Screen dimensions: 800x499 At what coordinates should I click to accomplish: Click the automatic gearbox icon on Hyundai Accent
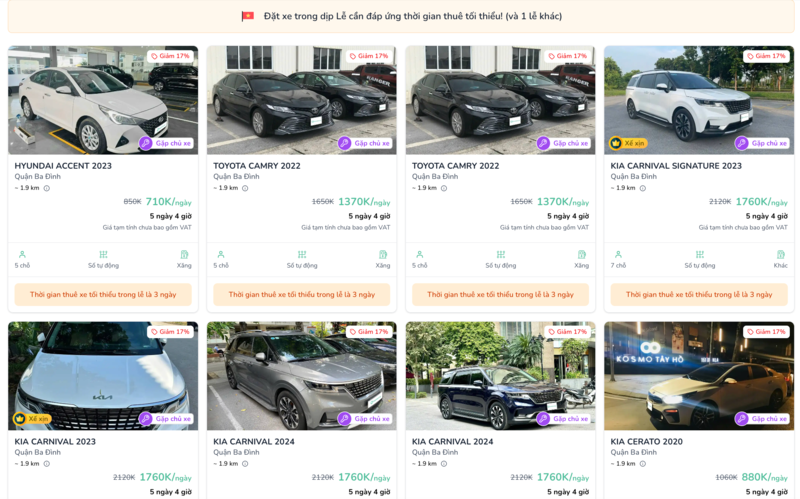pos(103,255)
